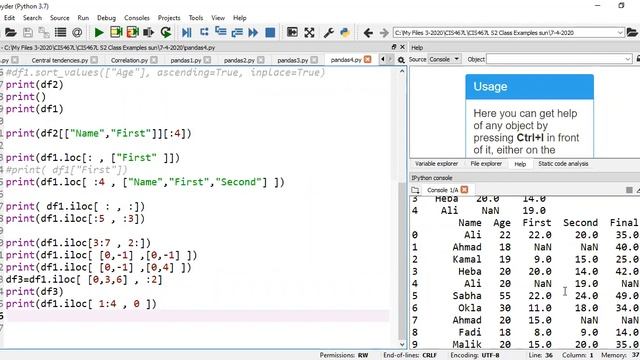Switch to File explorer tab
This screenshot has width=640, height=360.
(x=486, y=164)
